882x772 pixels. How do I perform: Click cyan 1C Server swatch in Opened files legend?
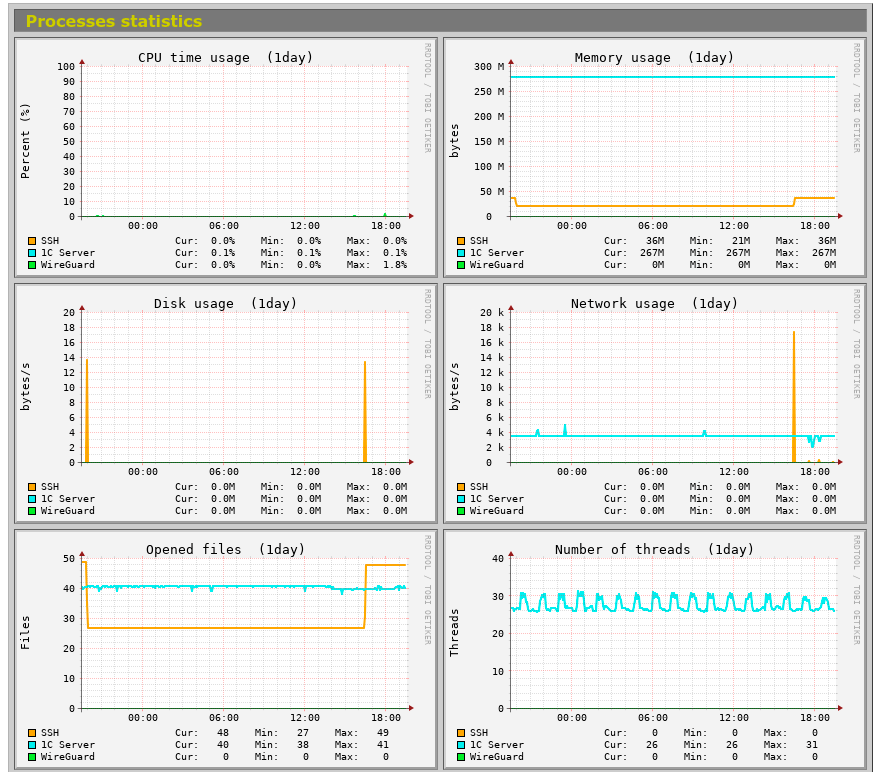coord(32,745)
